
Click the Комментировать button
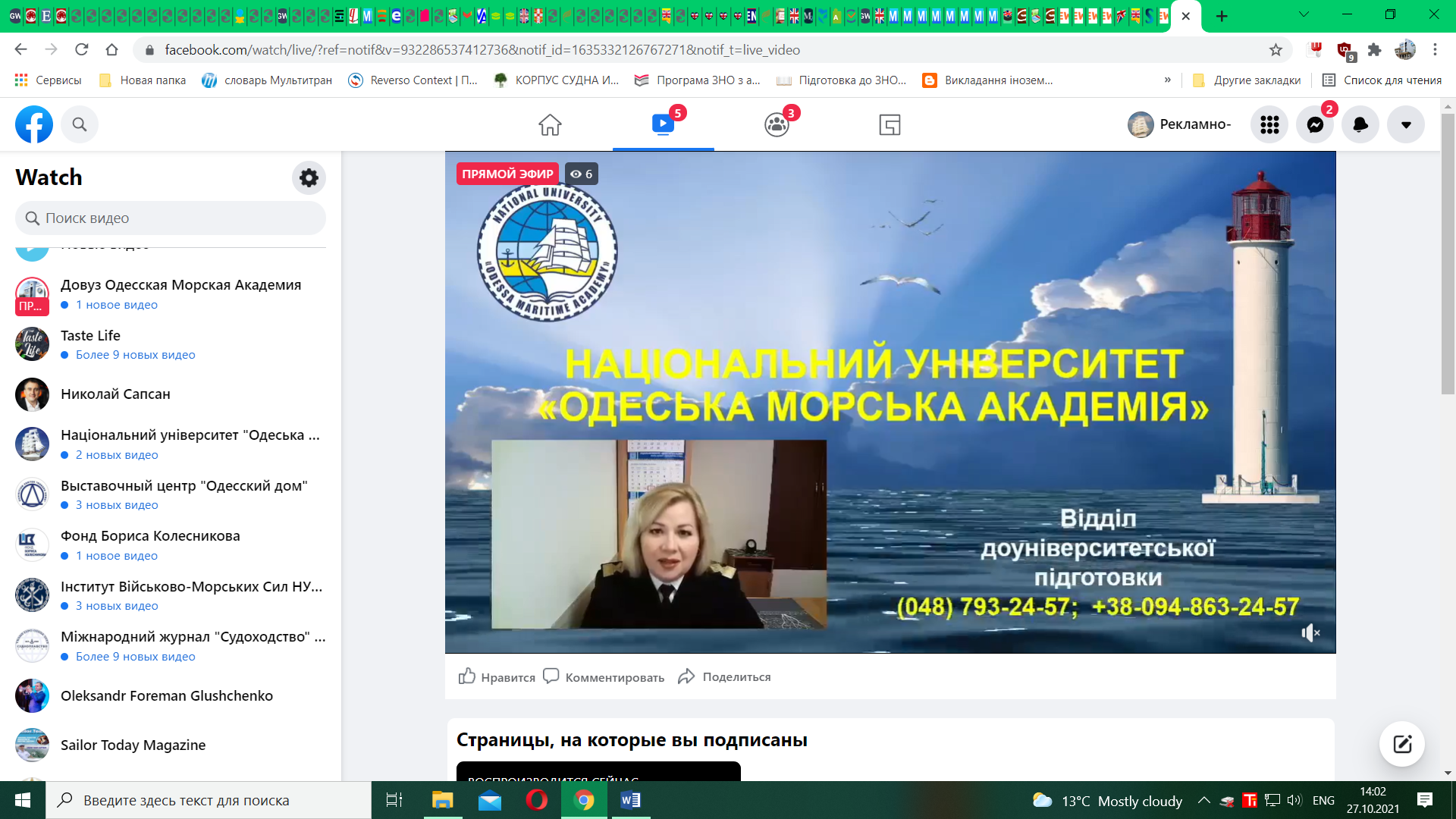(x=604, y=676)
